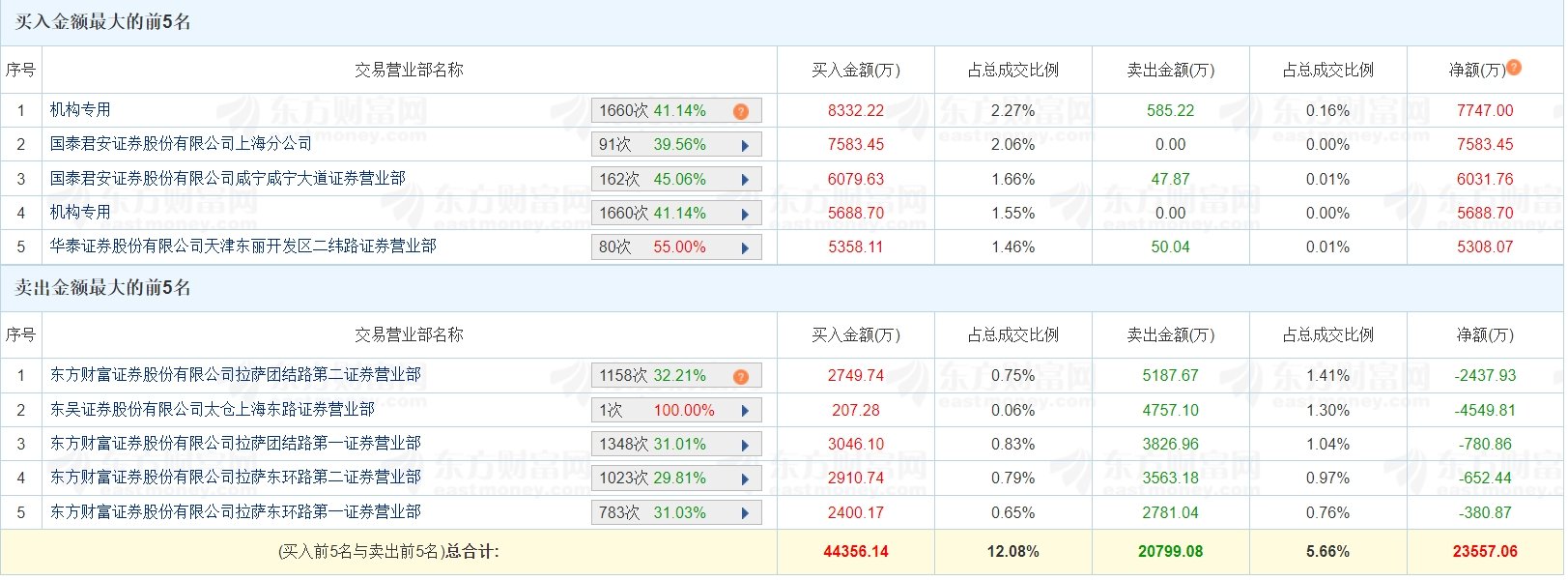This screenshot has height=580, width=1568.
Task: Expand blue arrow in 机构专用 5688.70 row
Action: pyautogui.click(x=745, y=214)
